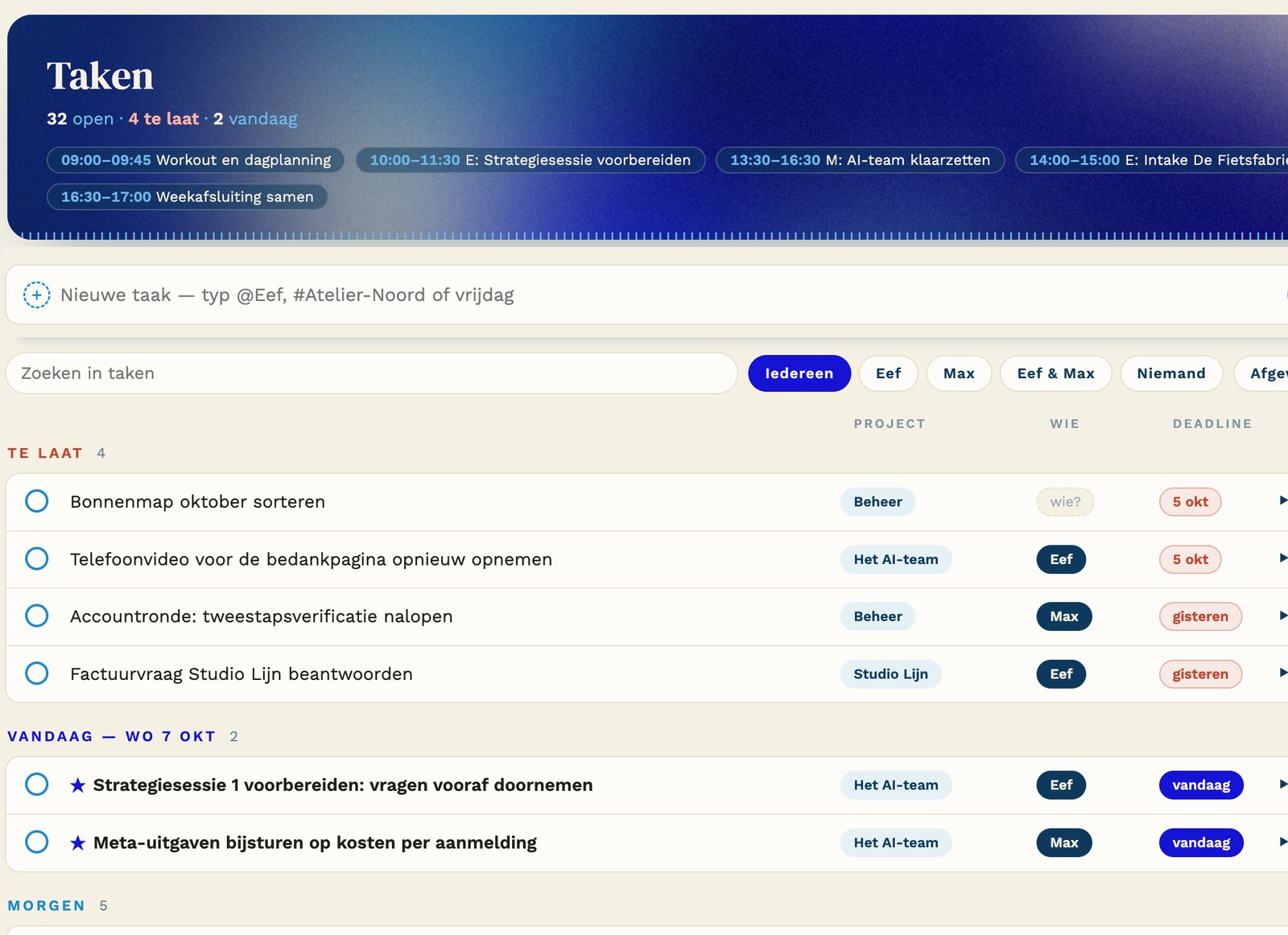Screen dimensions: 1288x935
Task: Click gisteren deadline on Factuurvraag row
Action: 1200,674
